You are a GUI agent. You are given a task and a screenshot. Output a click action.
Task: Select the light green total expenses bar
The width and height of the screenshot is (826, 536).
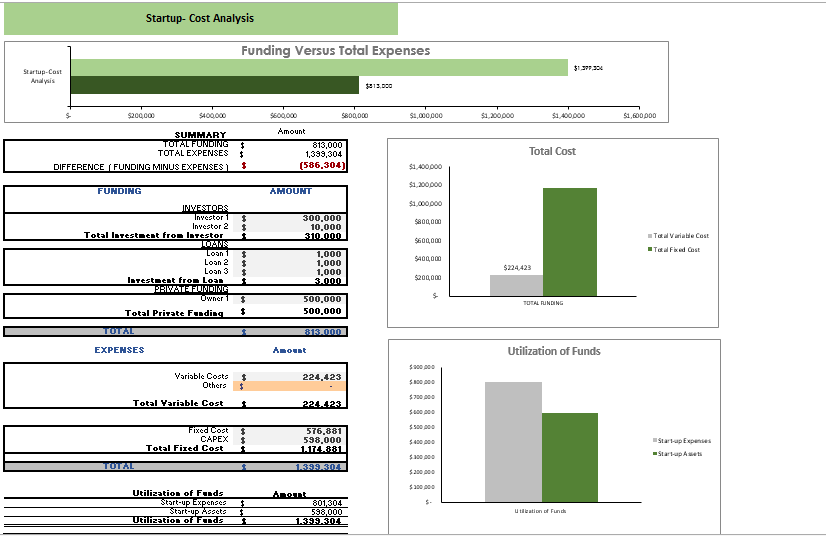(x=319, y=67)
